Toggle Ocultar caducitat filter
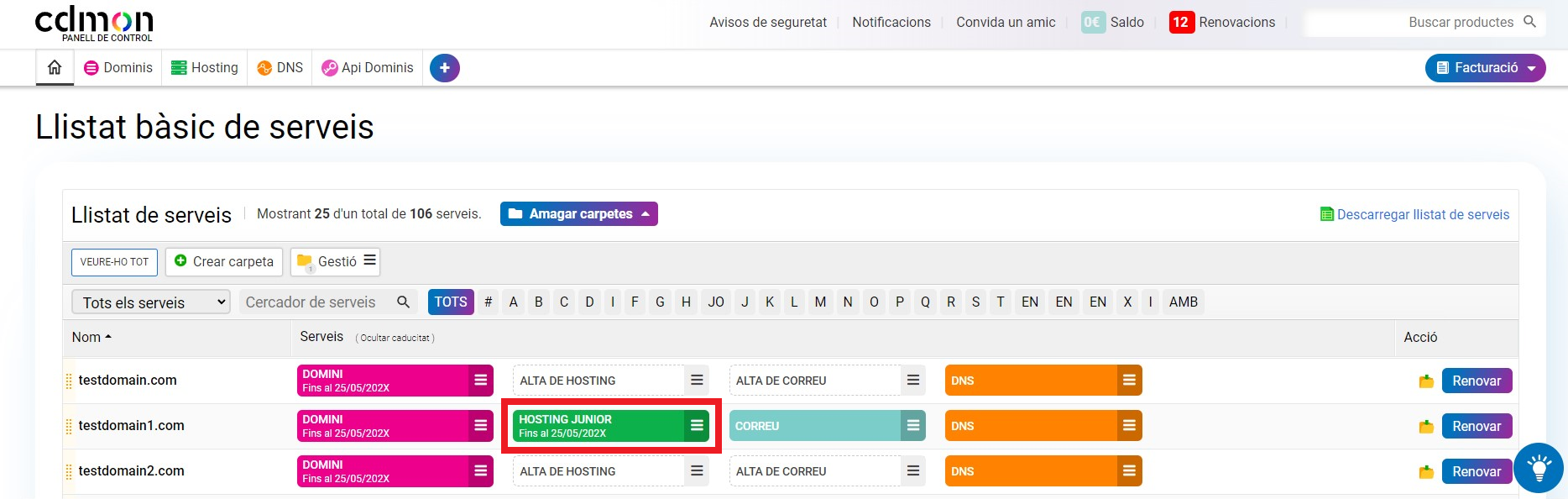The width and height of the screenshot is (1568, 499). click(x=395, y=338)
